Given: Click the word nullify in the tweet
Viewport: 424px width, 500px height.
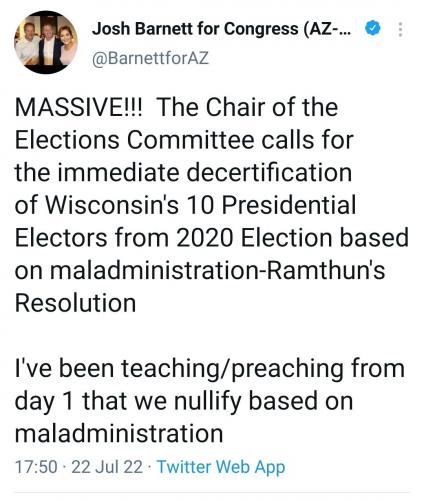Looking at the screenshot, I should (x=208, y=401).
